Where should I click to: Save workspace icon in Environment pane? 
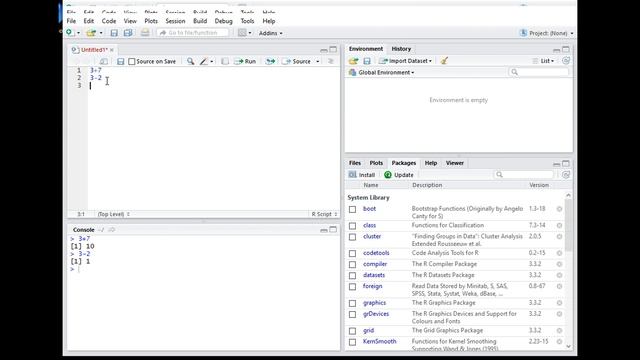pos(367,61)
